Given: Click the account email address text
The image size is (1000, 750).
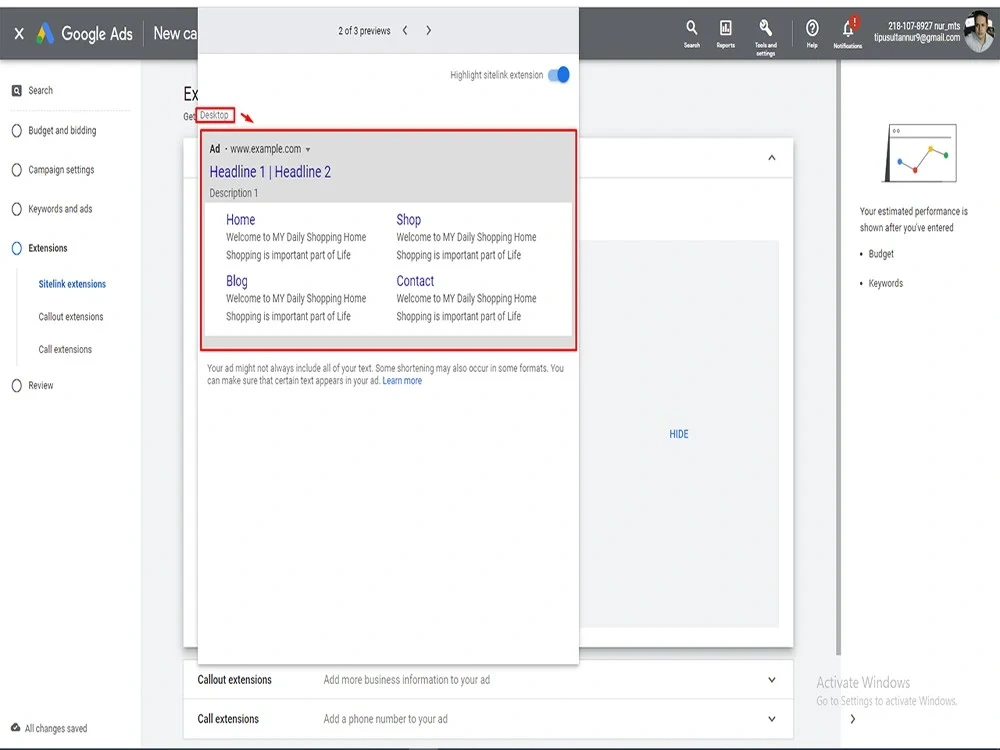Looking at the screenshot, I should coord(917,38).
